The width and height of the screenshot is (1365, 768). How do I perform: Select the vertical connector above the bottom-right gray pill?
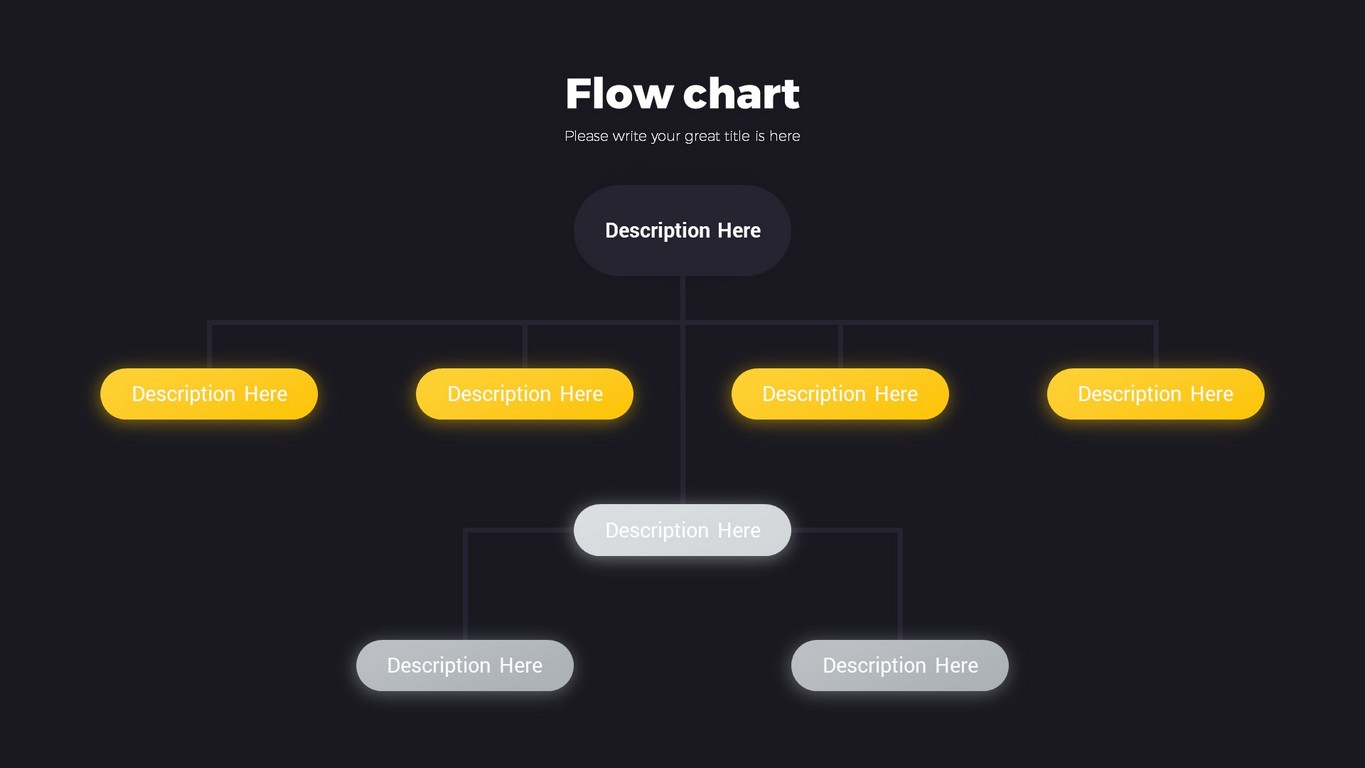point(900,590)
